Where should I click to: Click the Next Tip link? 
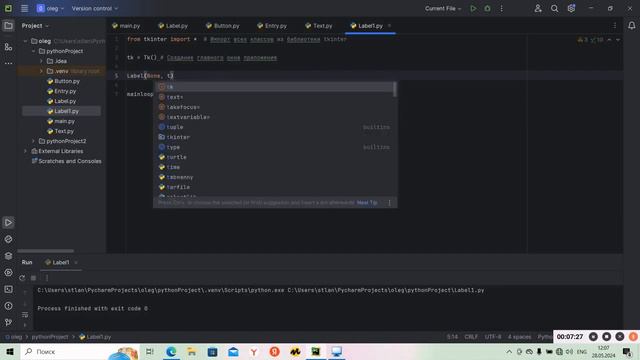click(x=367, y=202)
